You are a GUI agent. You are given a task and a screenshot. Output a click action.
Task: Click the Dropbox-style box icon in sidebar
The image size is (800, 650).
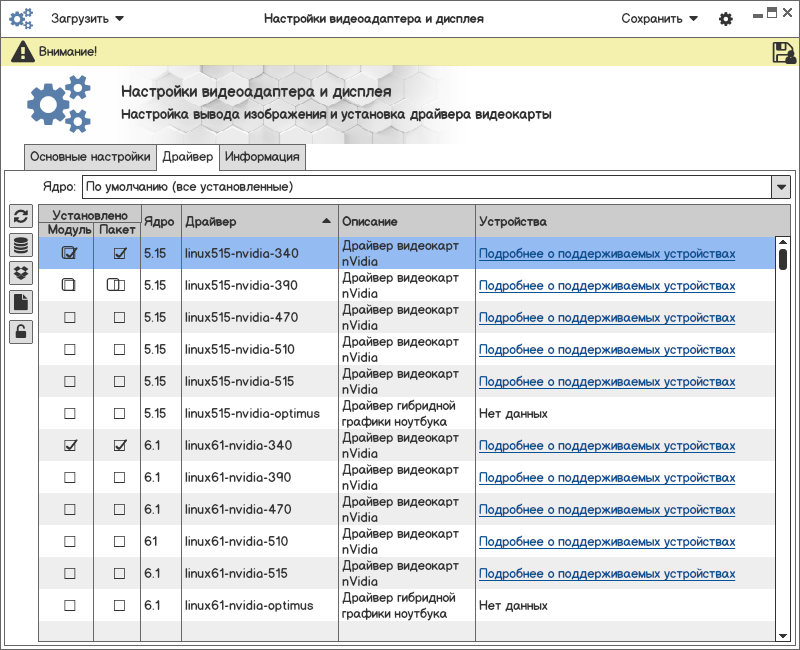click(20, 273)
